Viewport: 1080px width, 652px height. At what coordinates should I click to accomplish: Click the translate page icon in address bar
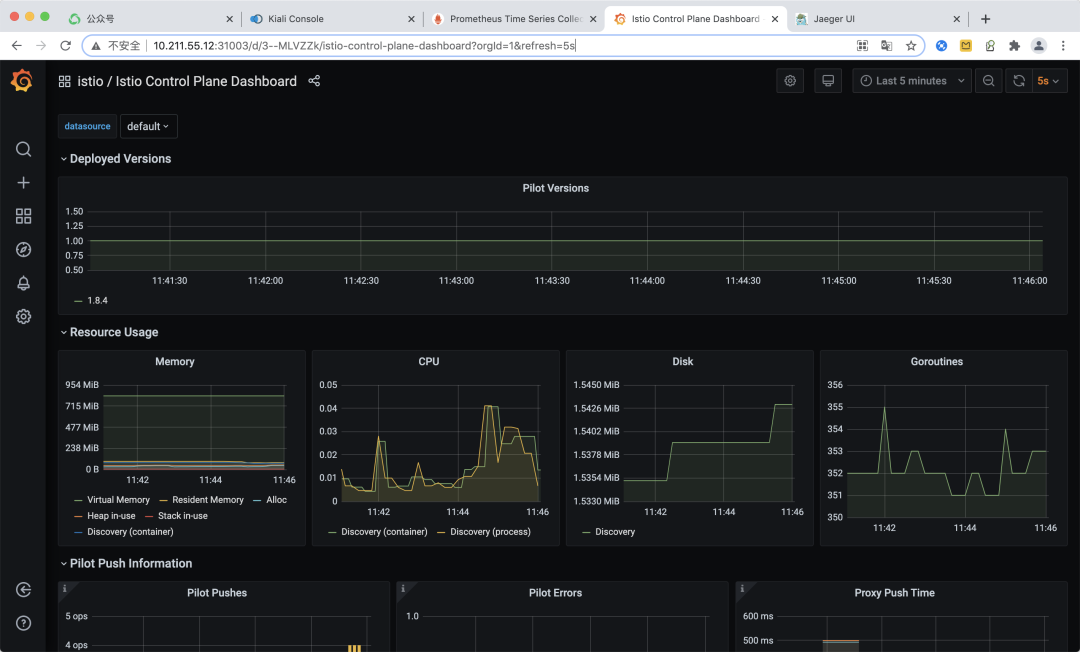pyautogui.click(x=886, y=45)
